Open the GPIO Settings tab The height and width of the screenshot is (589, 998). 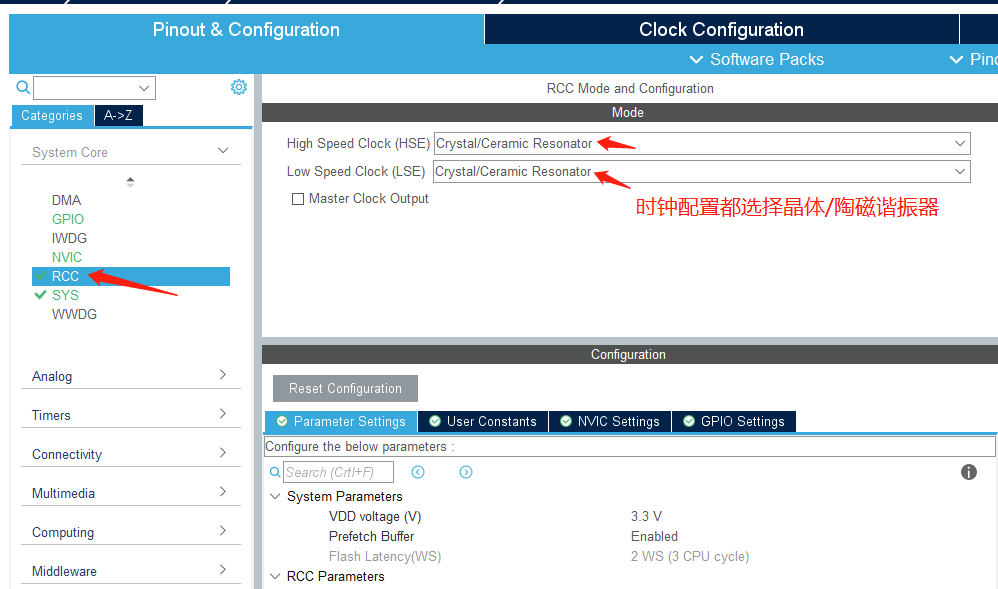[734, 422]
